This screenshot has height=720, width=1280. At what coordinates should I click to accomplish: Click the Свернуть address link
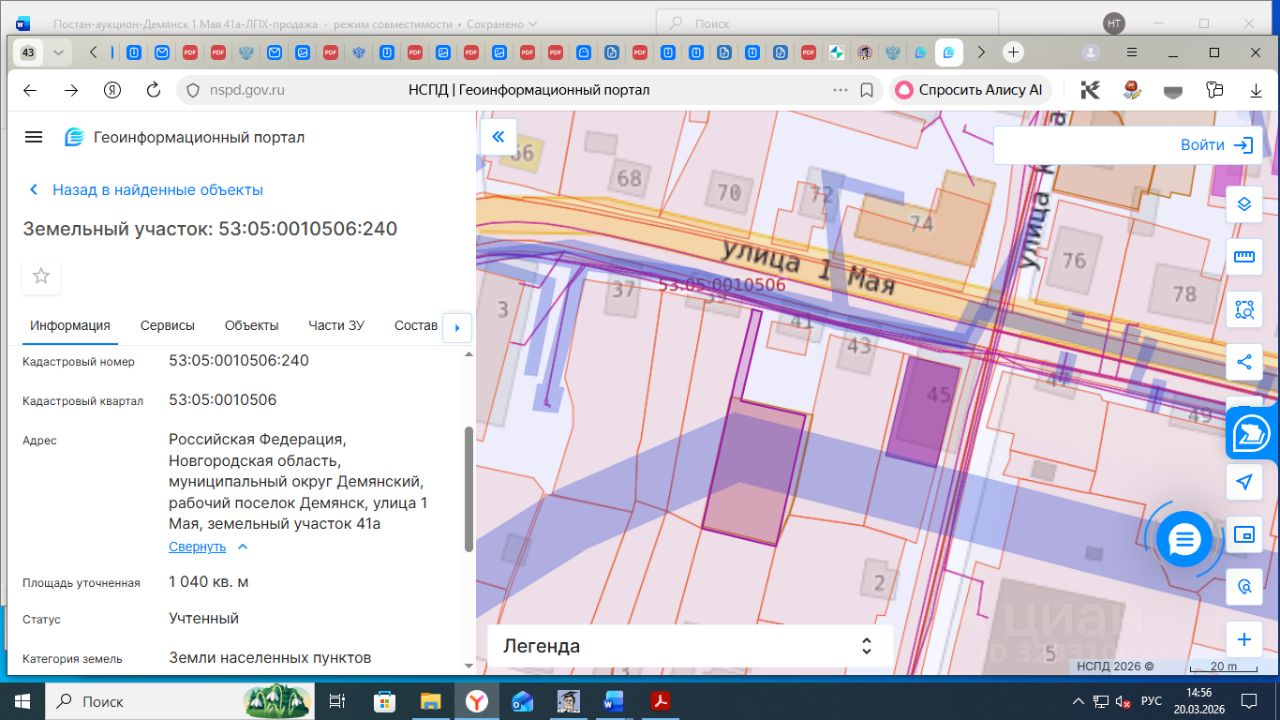click(198, 547)
